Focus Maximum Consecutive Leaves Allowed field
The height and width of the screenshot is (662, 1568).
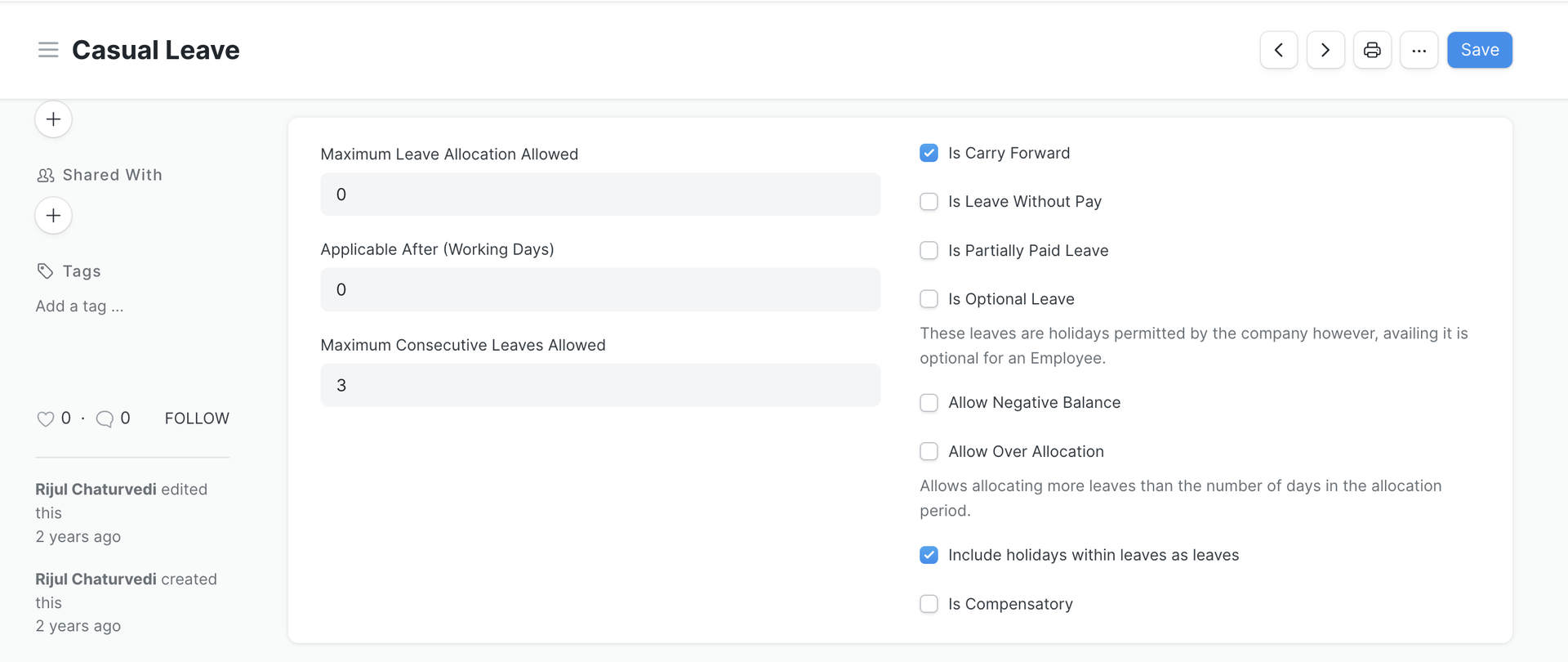(600, 385)
